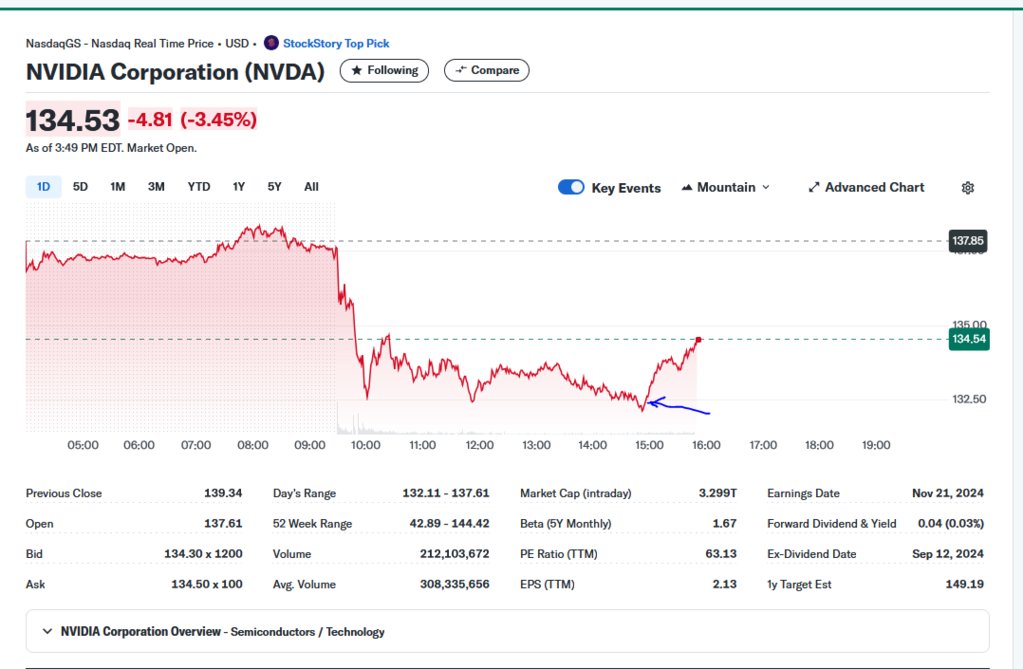This screenshot has width=1023, height=669.
Task: Click the percent change (-3.45%) value
Action: 219,119
